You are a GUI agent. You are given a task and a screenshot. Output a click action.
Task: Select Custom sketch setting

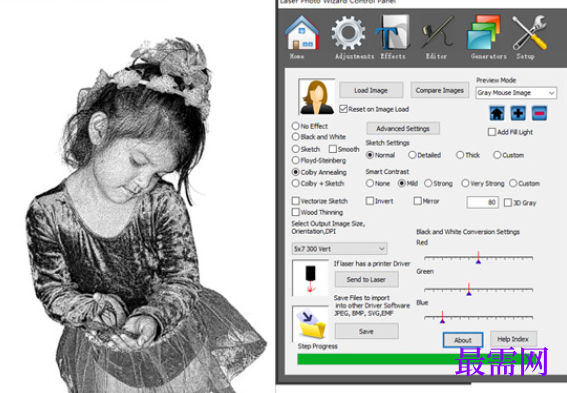[x=497, y=155]
